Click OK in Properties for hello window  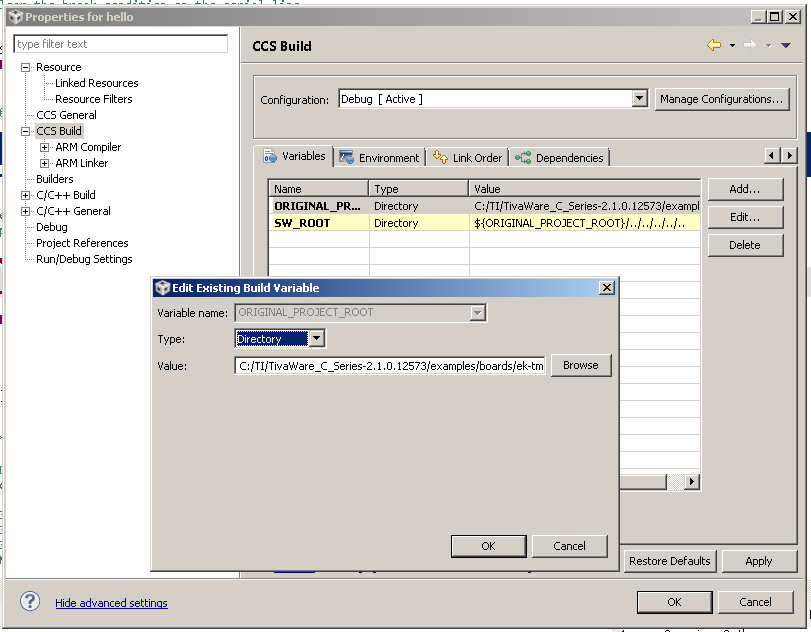tap(674, 602)
